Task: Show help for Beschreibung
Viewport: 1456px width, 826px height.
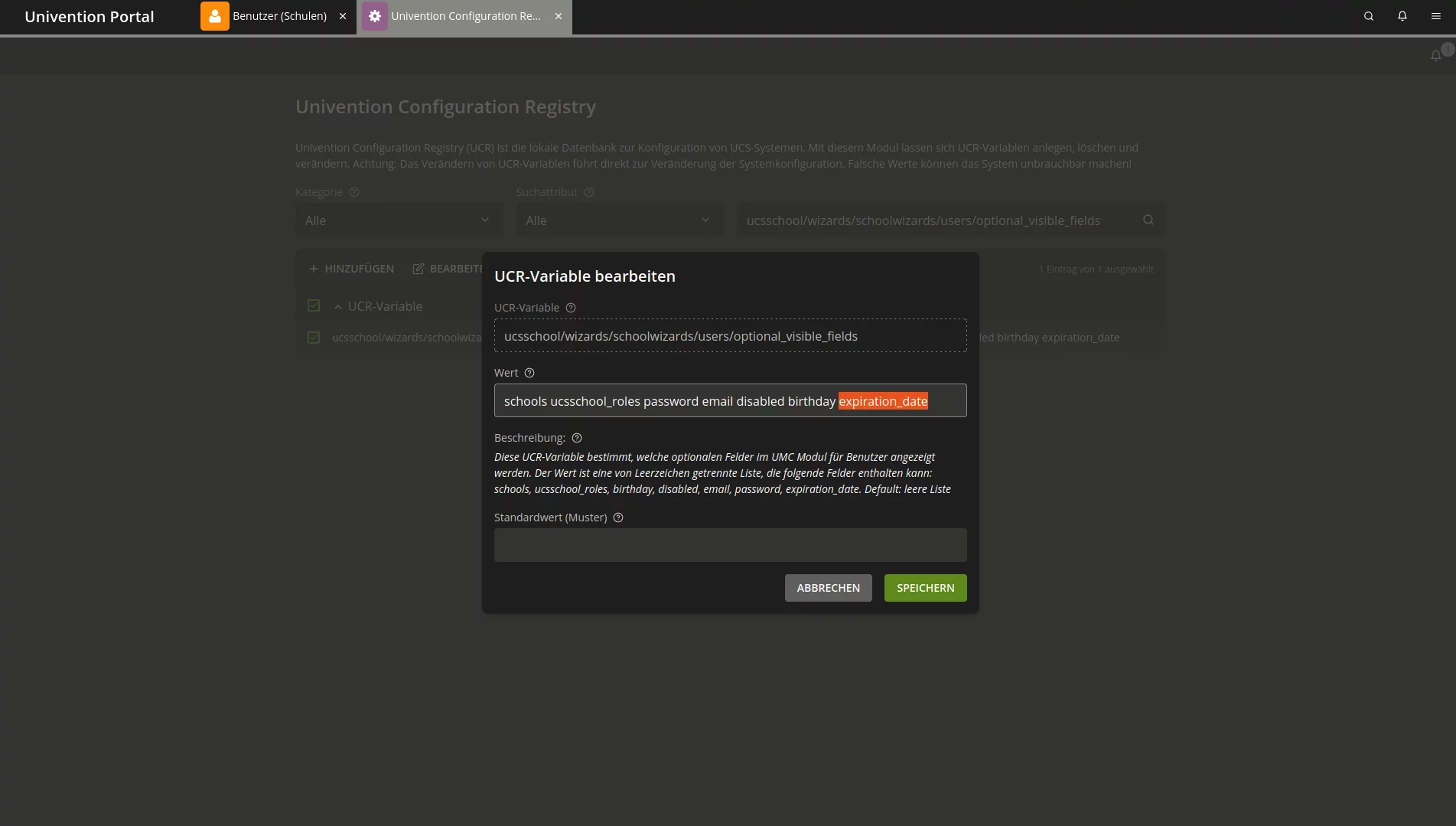Action: pyautogui.click(x=577, y=438)
